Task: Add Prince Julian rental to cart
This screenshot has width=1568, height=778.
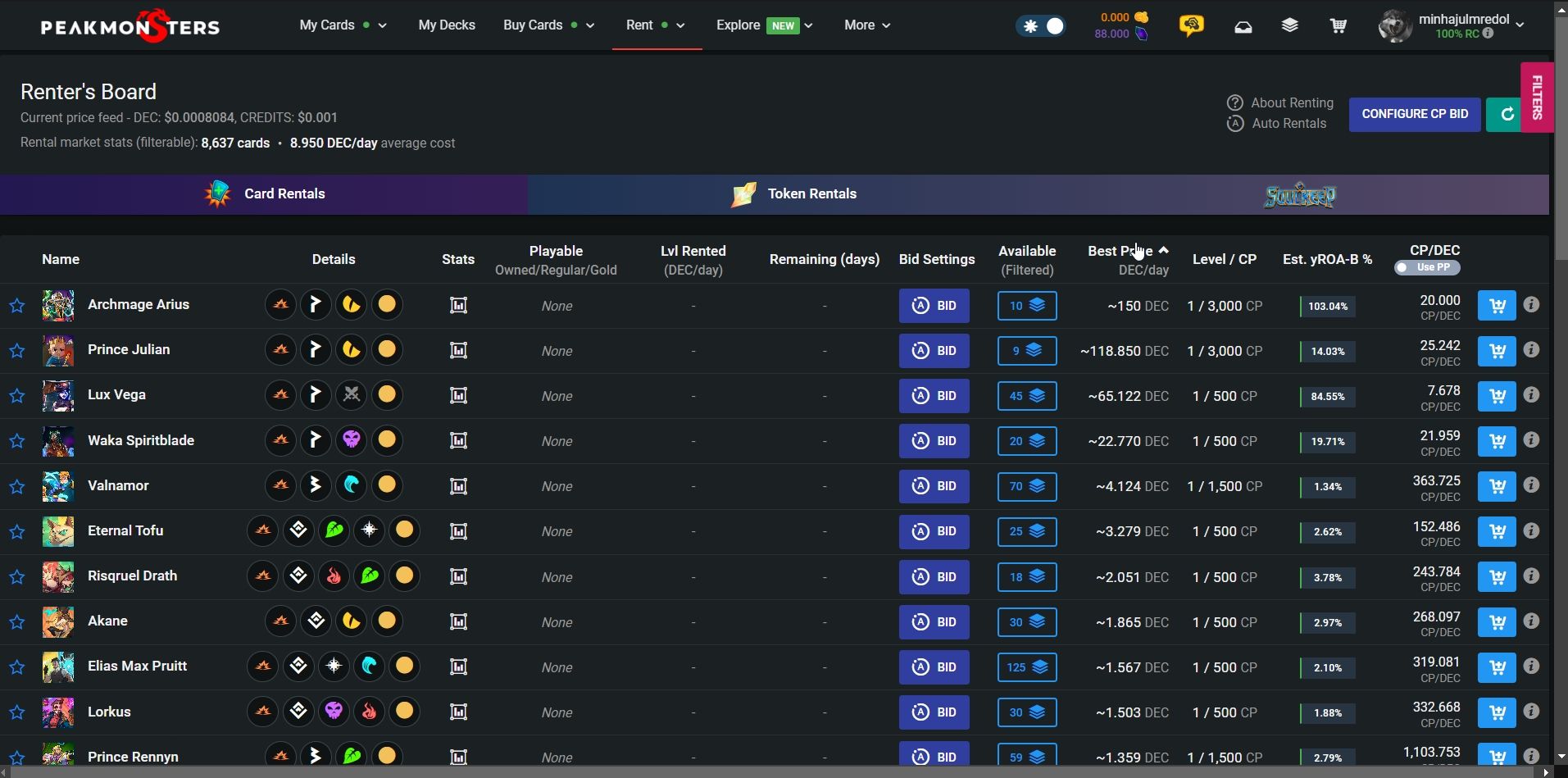Action: pos(1497,351)
